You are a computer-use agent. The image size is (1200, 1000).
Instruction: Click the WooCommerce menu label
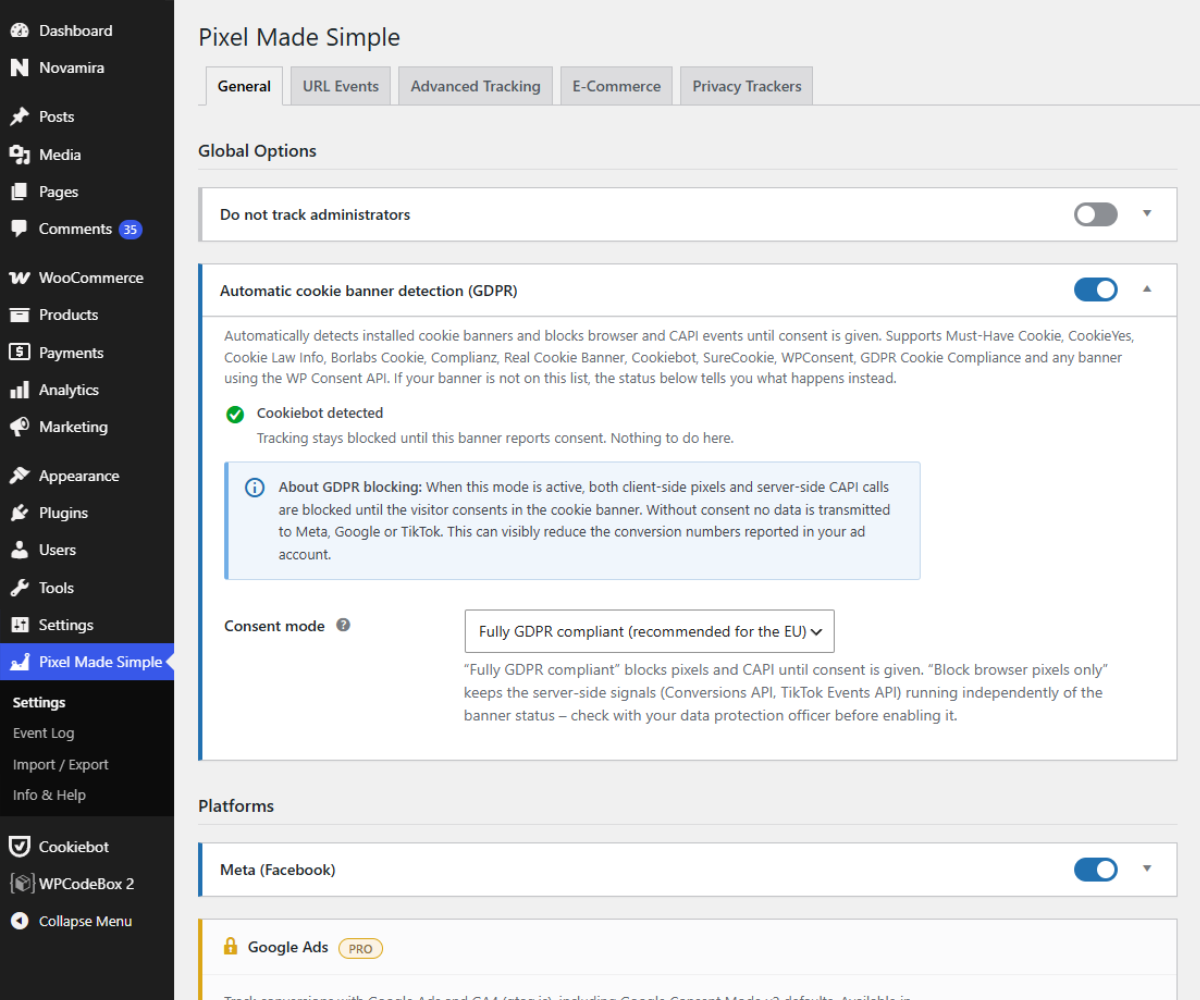click(x=91, y=278)
